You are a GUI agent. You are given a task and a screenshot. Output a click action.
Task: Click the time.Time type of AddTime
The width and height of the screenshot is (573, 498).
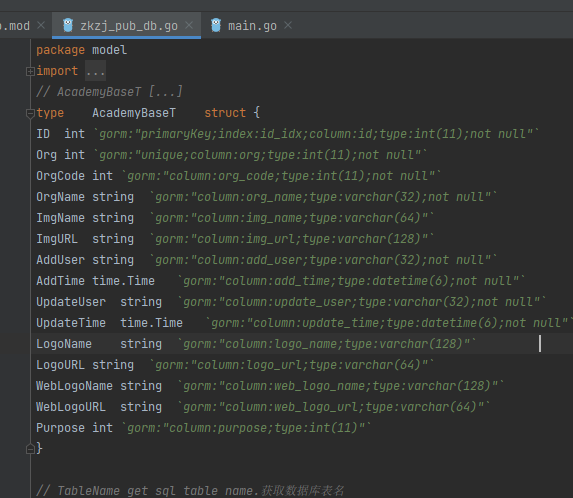(123, 281)
